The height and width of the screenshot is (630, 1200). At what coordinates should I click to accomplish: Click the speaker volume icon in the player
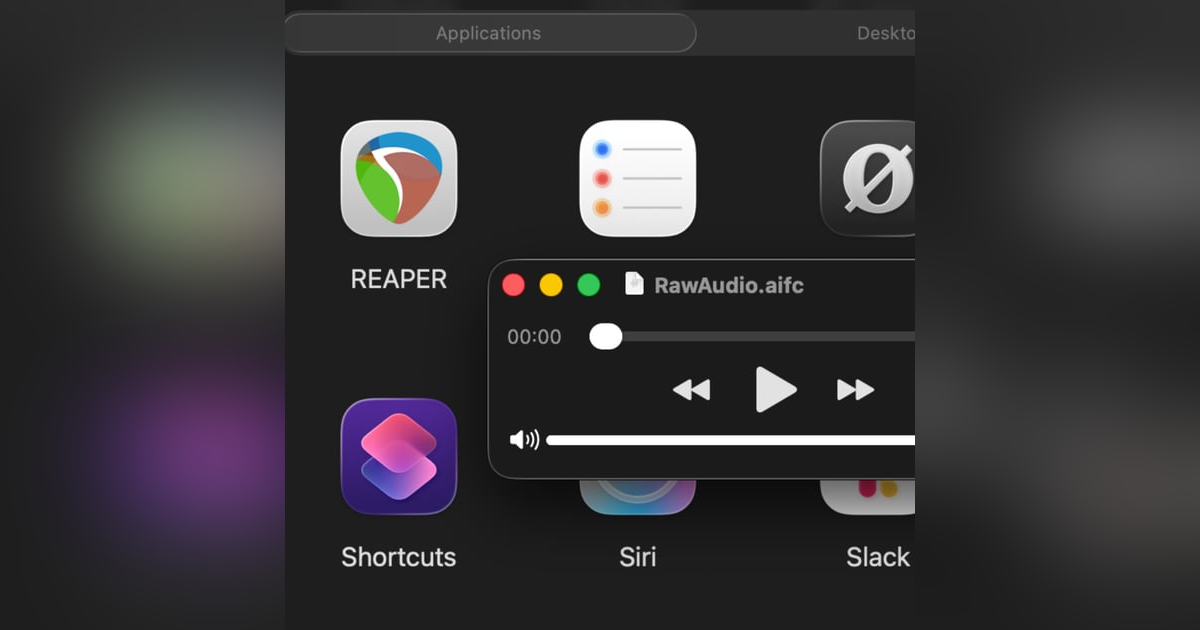pyautogui.click(x=527, y=438)
